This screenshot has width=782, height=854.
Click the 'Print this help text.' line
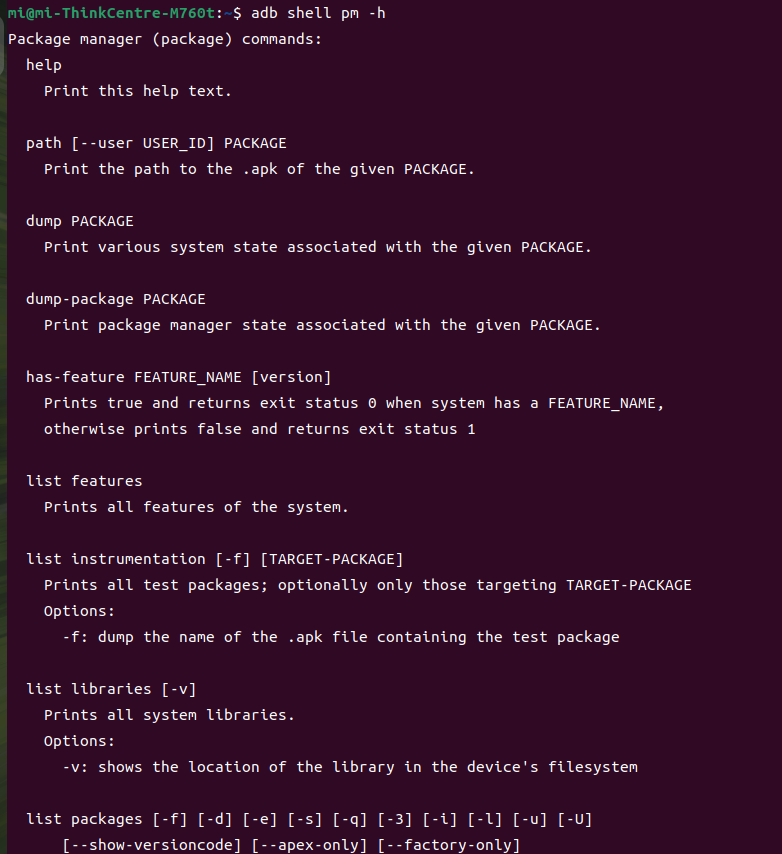(138, 91)
